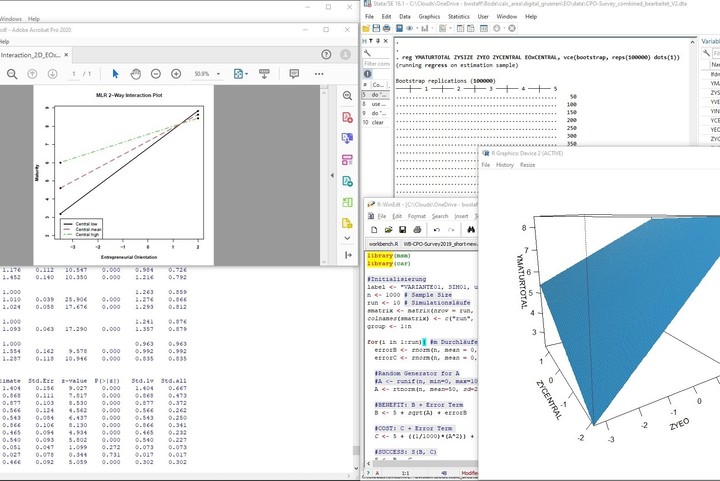Open Stata do-file editor icon

tap(443, 28)
